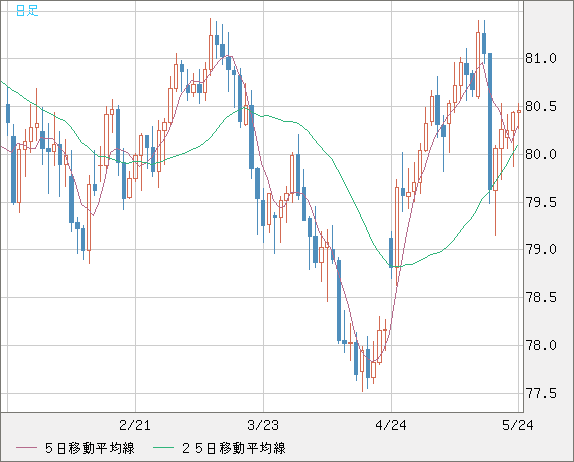Click the 80.0 price axis label
The height and width of the screenshot is (462, 574).
tap(541, 154)
